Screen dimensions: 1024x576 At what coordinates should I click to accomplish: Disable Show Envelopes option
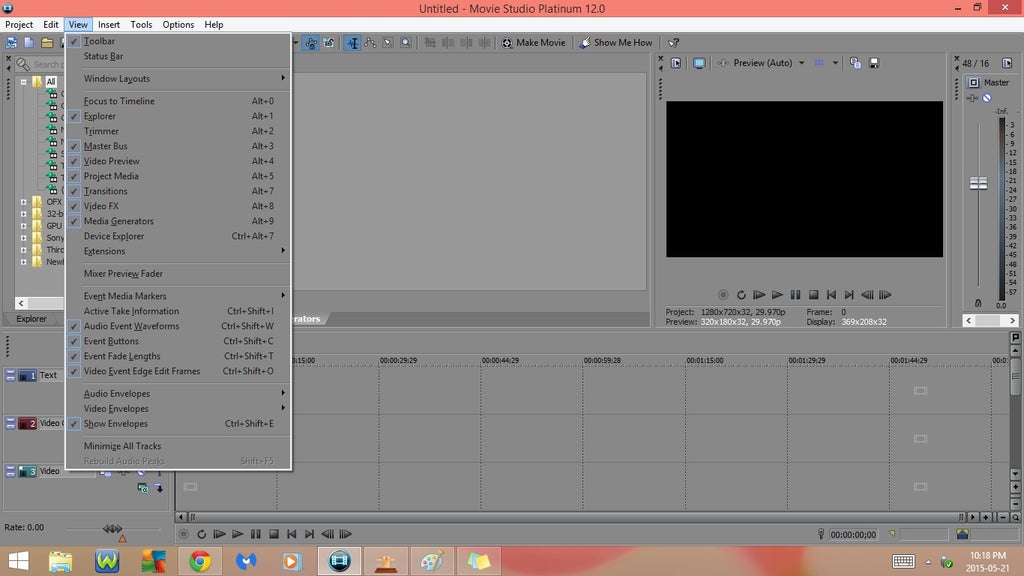(115, 424)
